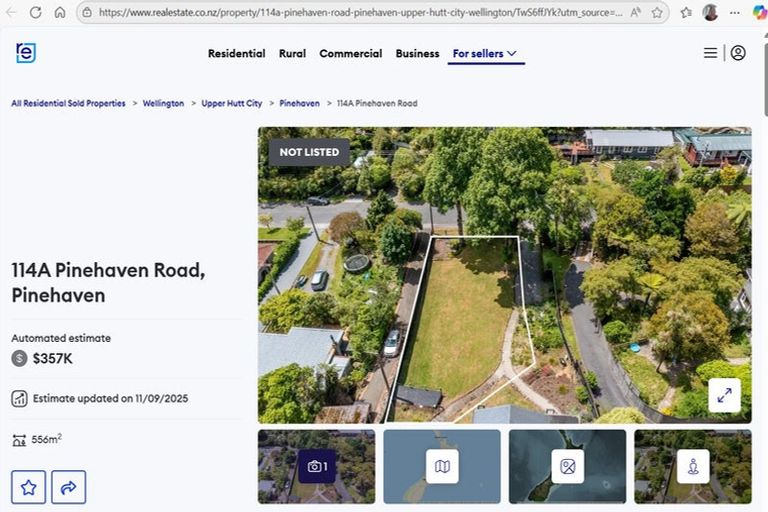The width and height of the screenshot is (768, 512).
Task: Click the lock site info icon
Action: point(87,13)
